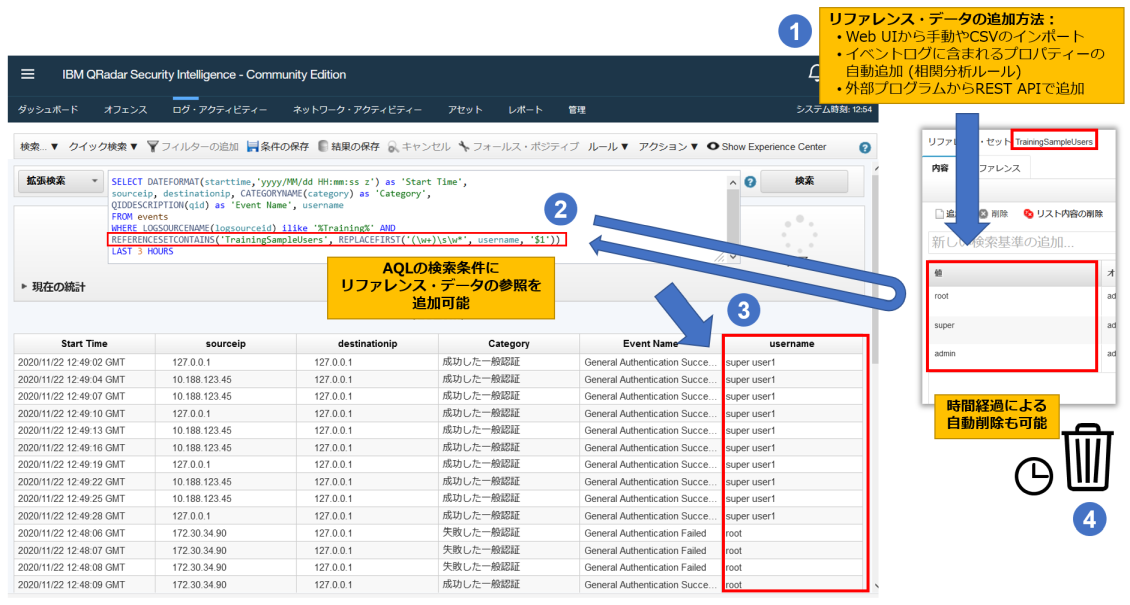1130x605 pixels.
Task: Click the notifications bell icon
Action: click(814, 73)
